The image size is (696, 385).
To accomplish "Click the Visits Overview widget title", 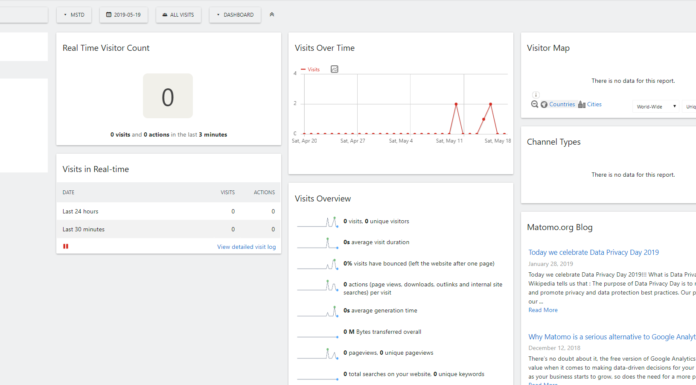I will (323, 199).
